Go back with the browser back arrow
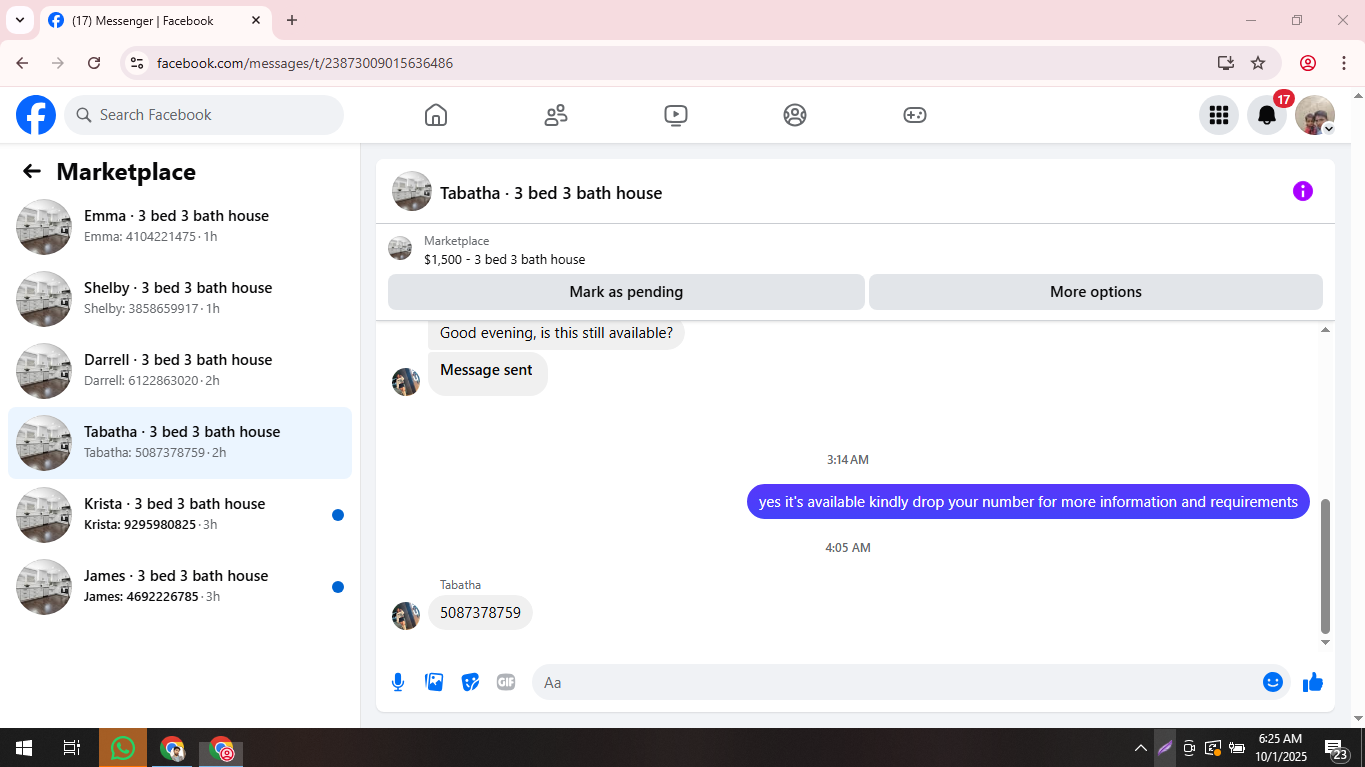This screenshot has height=767, width=1365. coord(22,63)
